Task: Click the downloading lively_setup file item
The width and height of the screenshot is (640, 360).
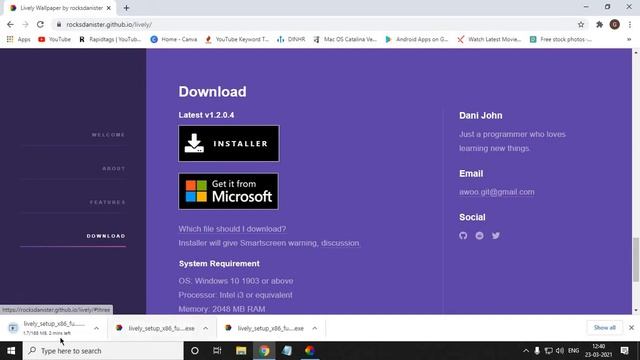Action: 47,328
